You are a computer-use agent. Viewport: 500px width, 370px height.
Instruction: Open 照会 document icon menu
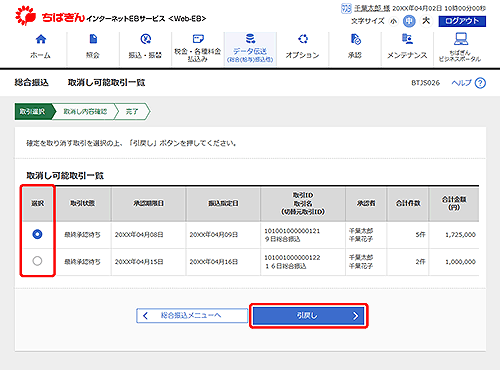point(93,39)
